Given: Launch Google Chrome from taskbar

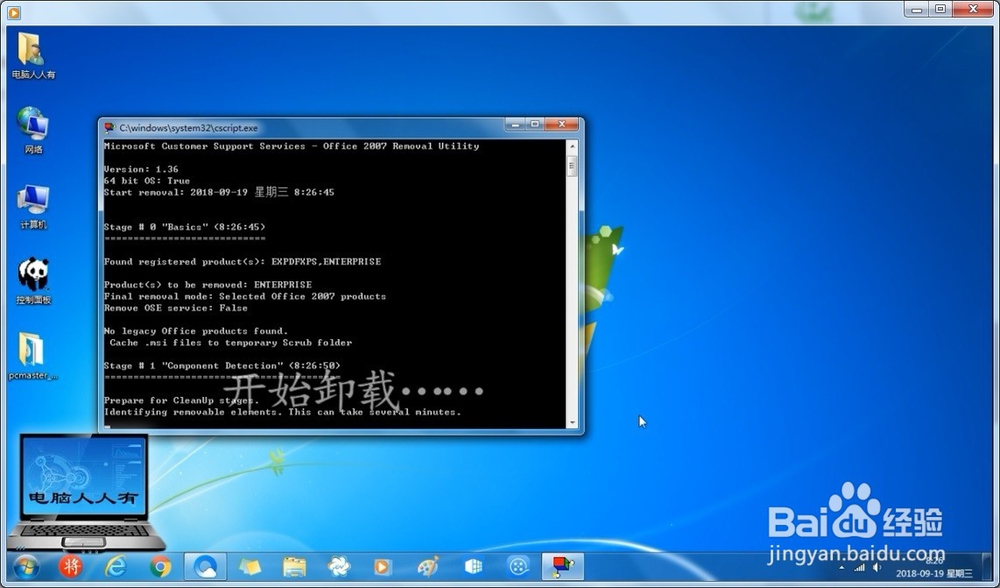Looking at the screenshot, I should pyautogui.click(x=160, y=566).
